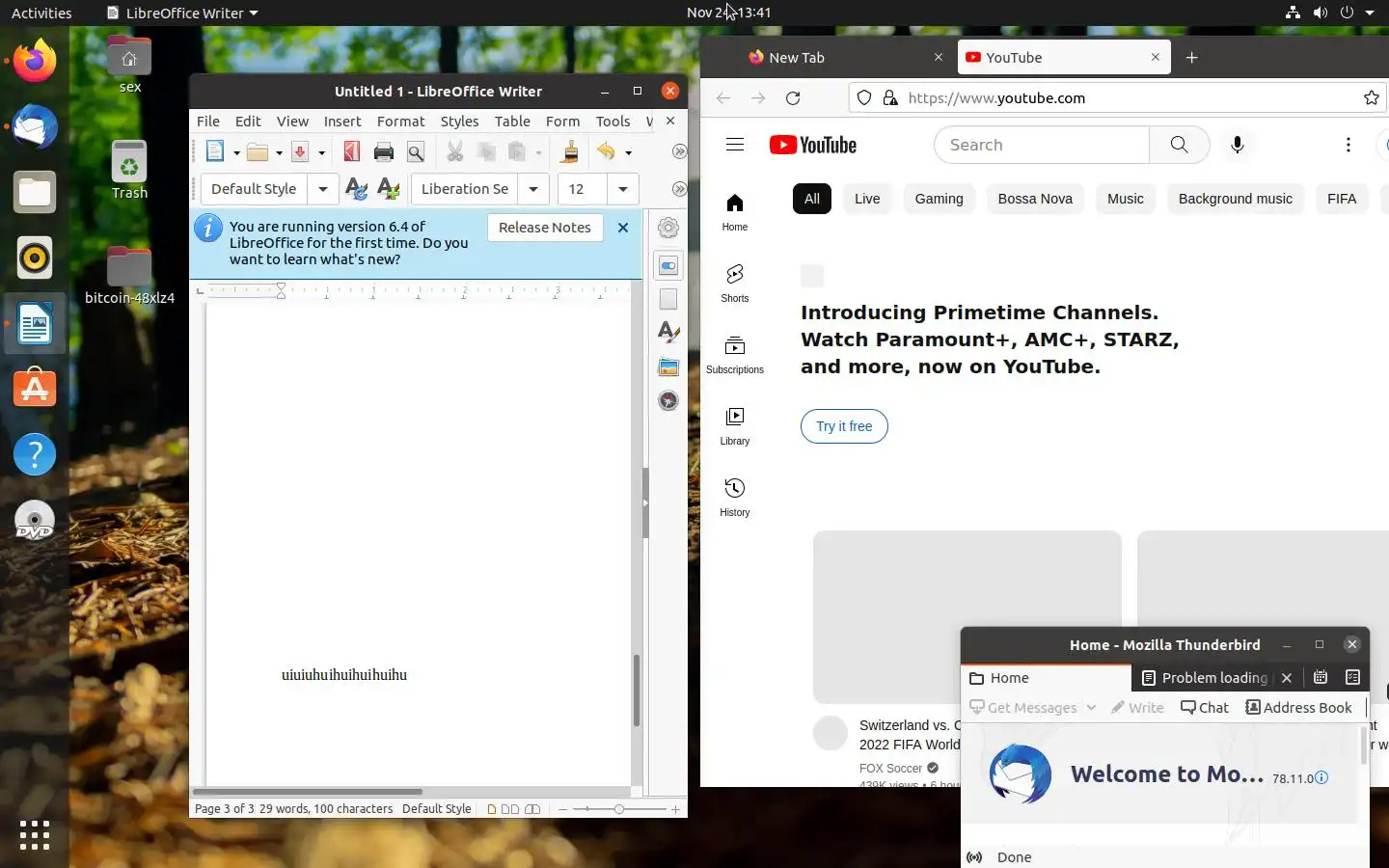Click zoom out minus in Writer status bar

pyautogui.click(x=563, y=809)
